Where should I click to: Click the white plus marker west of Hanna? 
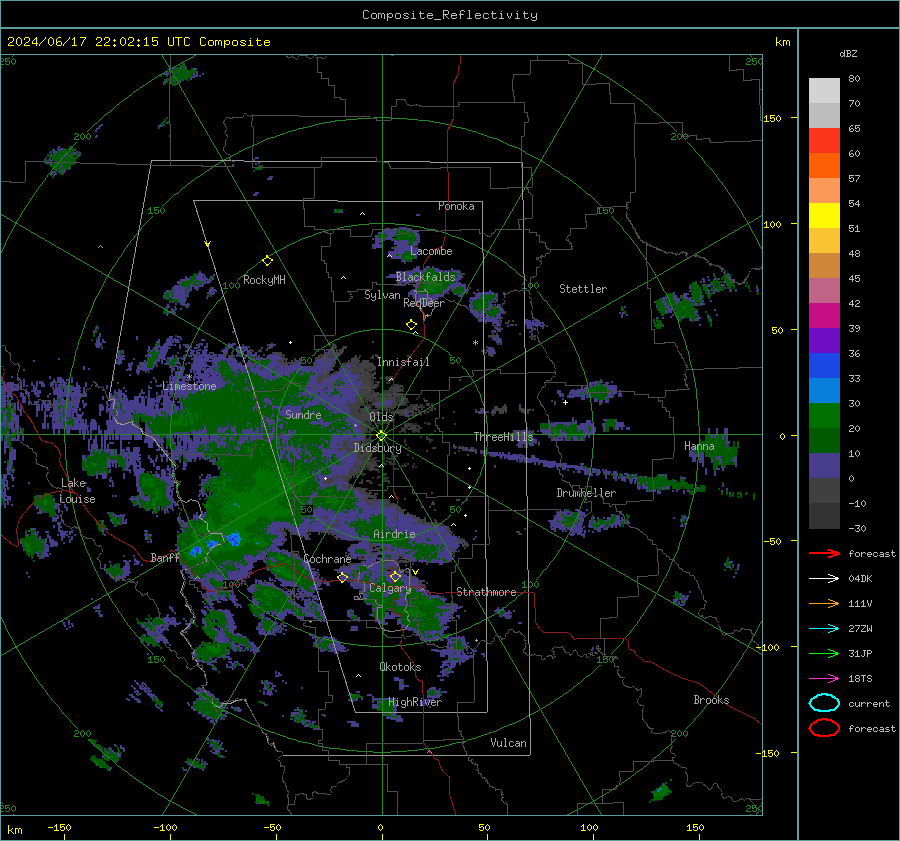click(565, 402)
